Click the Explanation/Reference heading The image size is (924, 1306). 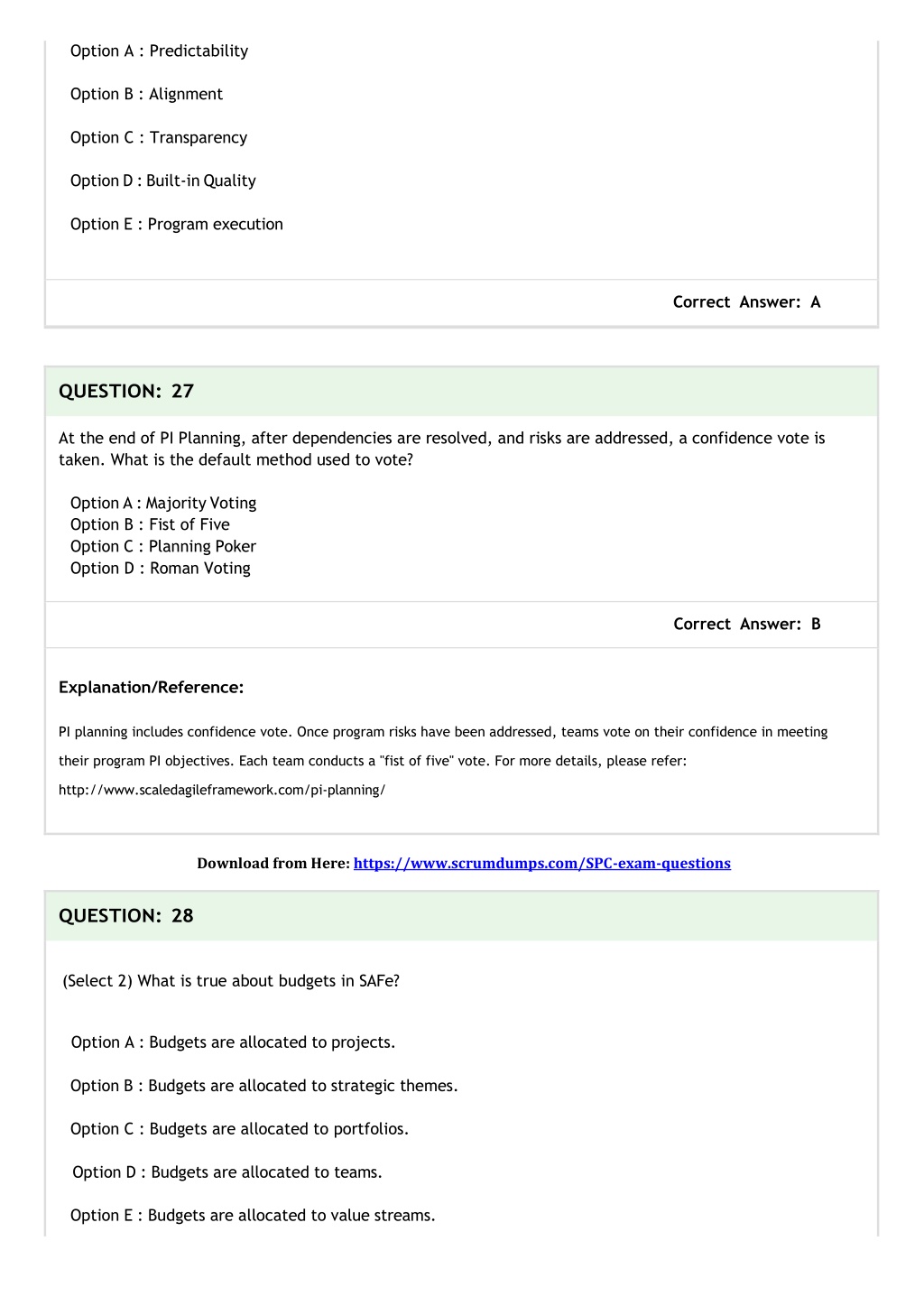(x=152, y=688)
